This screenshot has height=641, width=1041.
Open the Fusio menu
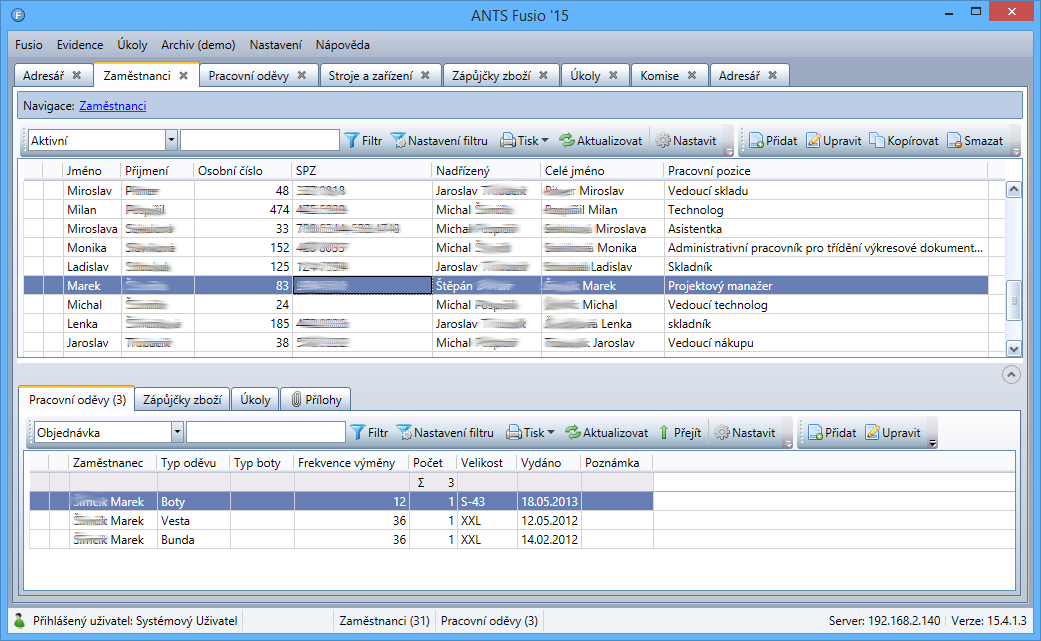(x=29, y=45)
